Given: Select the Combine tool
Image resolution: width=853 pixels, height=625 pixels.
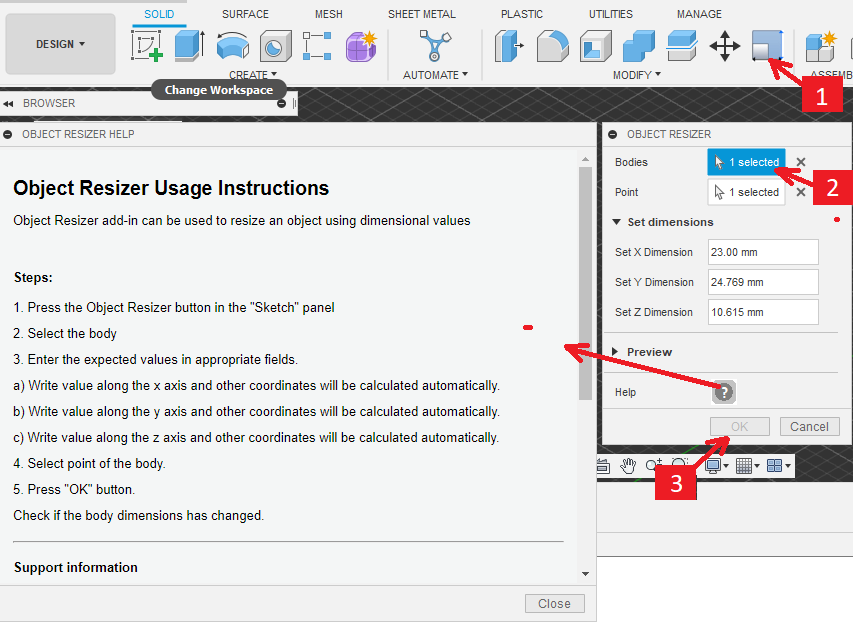Looking at the screenshot, I should pyautogui.click(x=639, y=46).
